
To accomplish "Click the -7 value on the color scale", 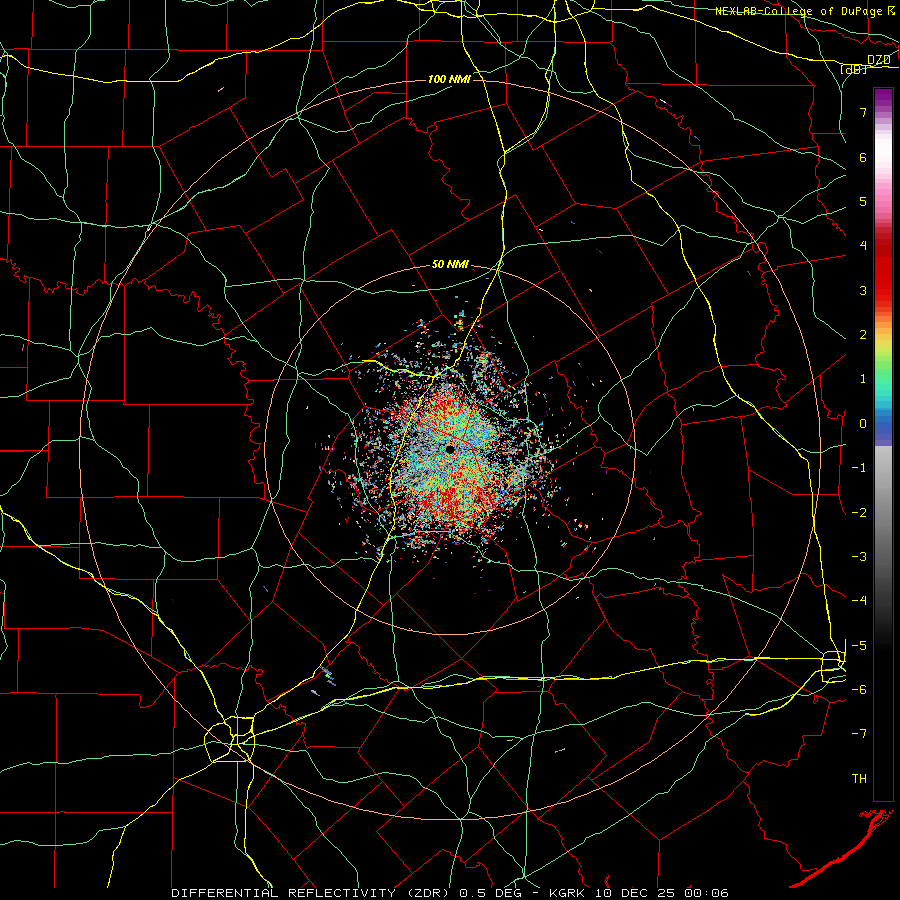I will [859, 734].
